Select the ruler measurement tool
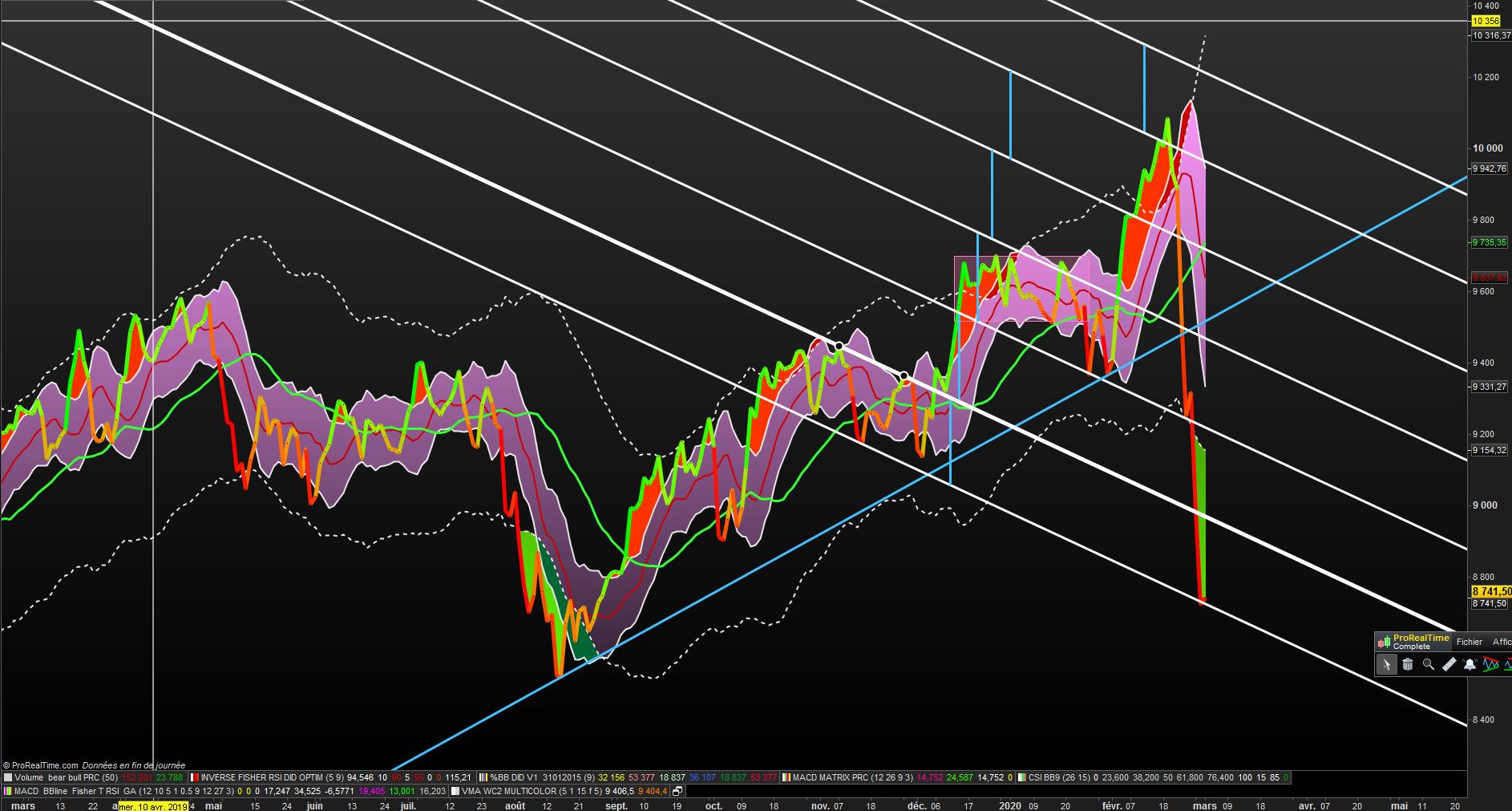 pyautogui.click(x=1449, y=664)
